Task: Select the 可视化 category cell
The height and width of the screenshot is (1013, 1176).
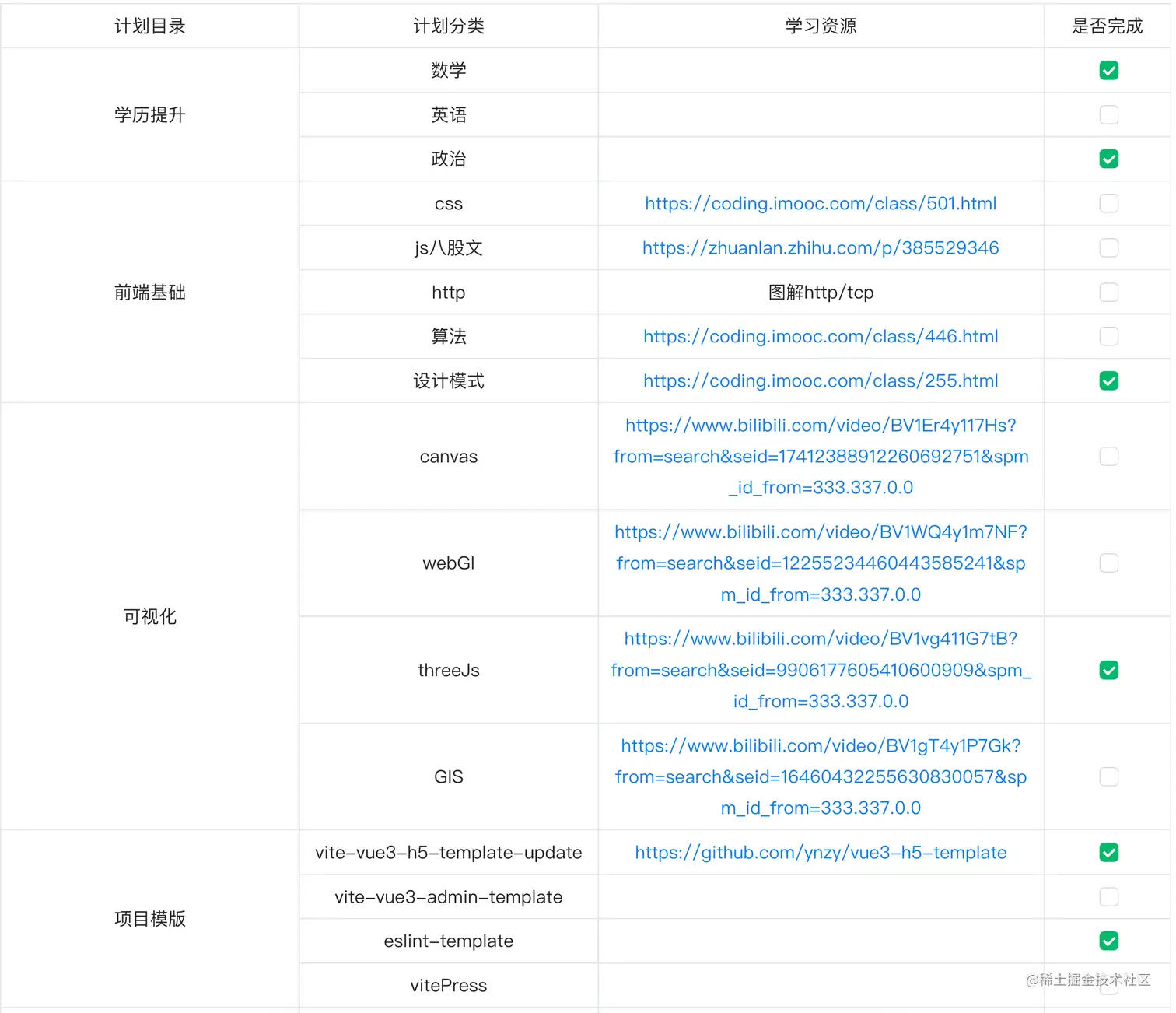Action: point(150,617)
